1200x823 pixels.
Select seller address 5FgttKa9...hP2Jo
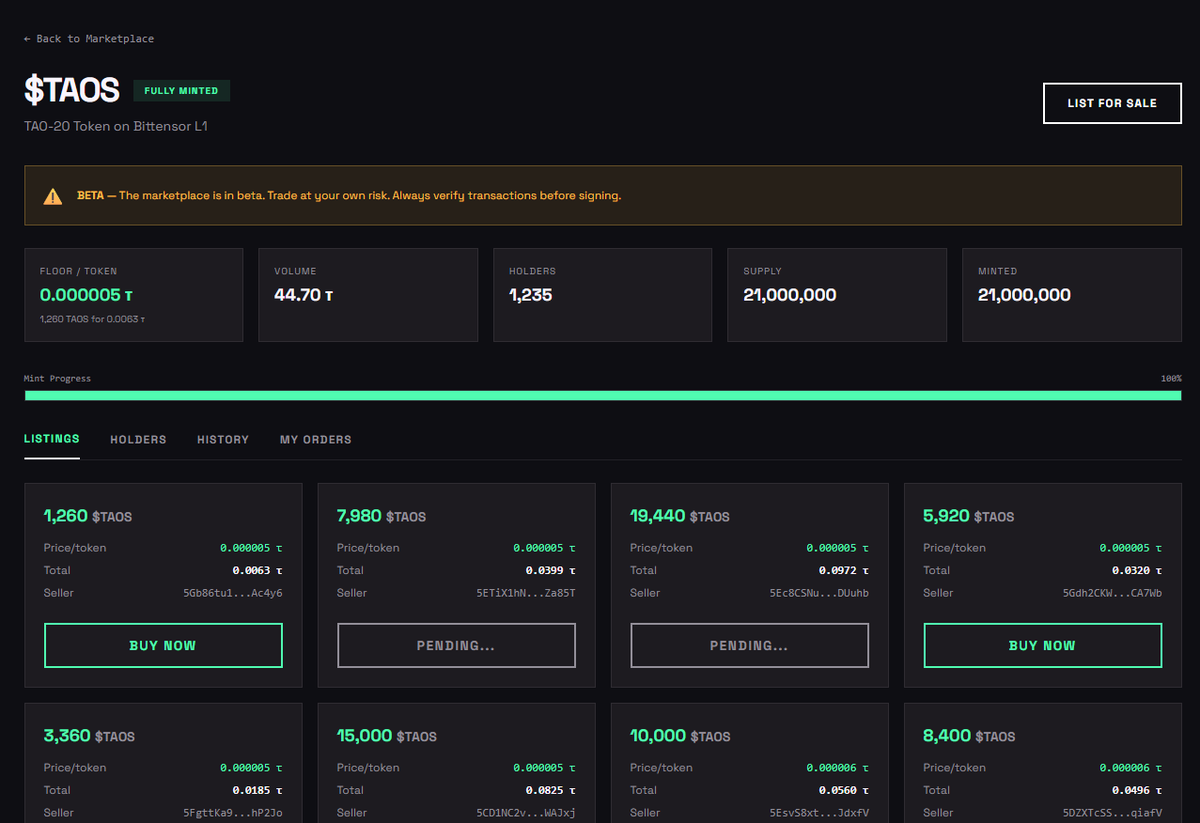[233, 813]
